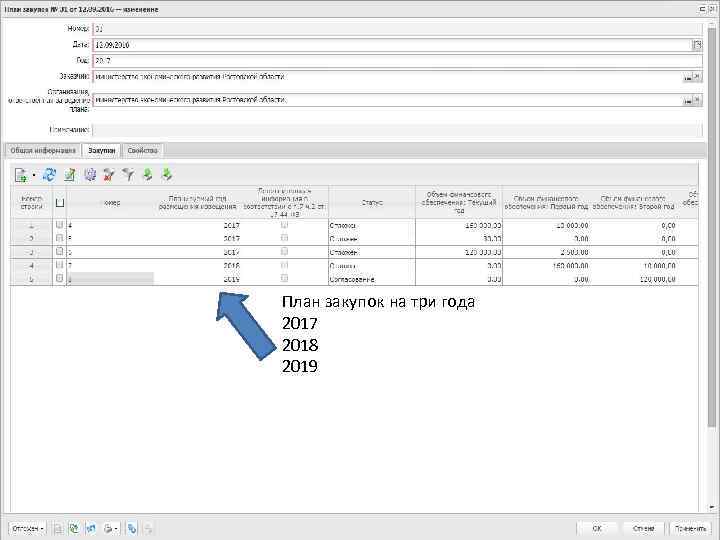Open the dropdown arrow beside the new row icon
The width and height of the screenshot is (720, 540).
[x=34, y=175]
